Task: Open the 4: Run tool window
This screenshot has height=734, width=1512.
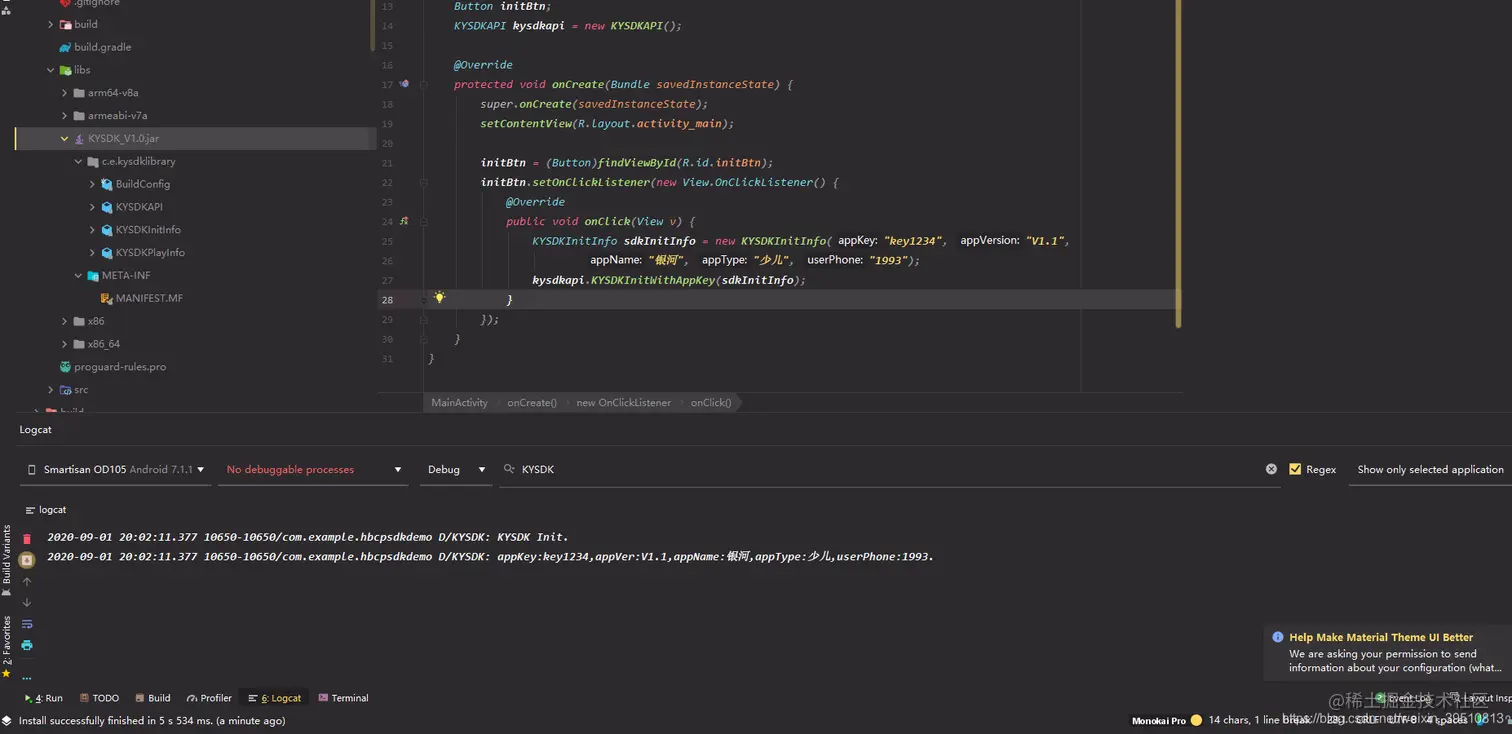Action: tap(42, 698)
